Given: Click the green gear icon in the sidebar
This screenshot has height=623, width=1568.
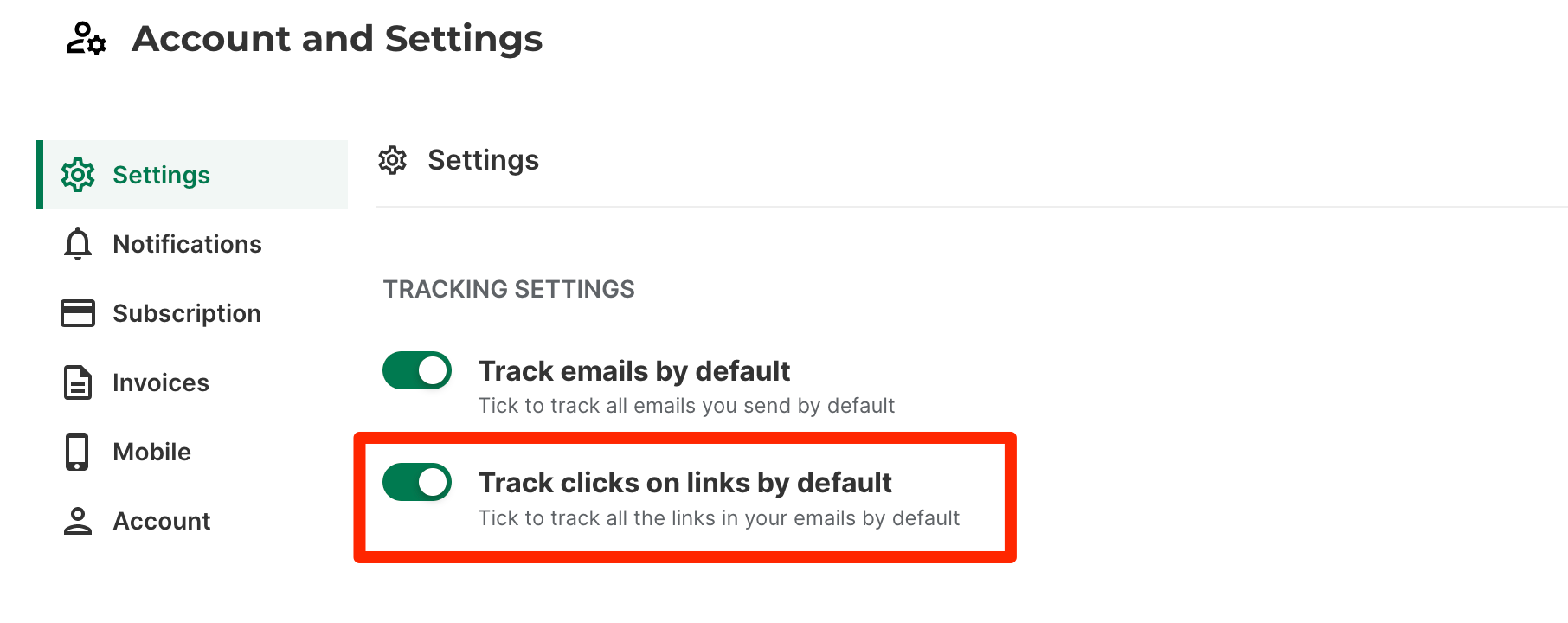Looking at the screenshot, I should click(78, 175).
